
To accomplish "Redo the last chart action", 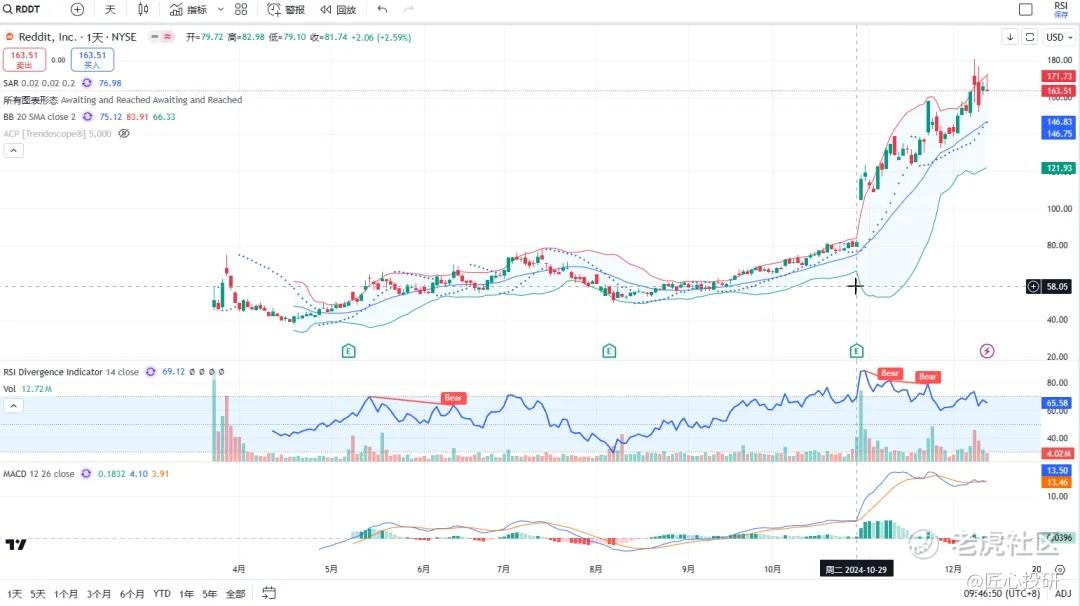I will pyautogui.click(x=408, y=9).
